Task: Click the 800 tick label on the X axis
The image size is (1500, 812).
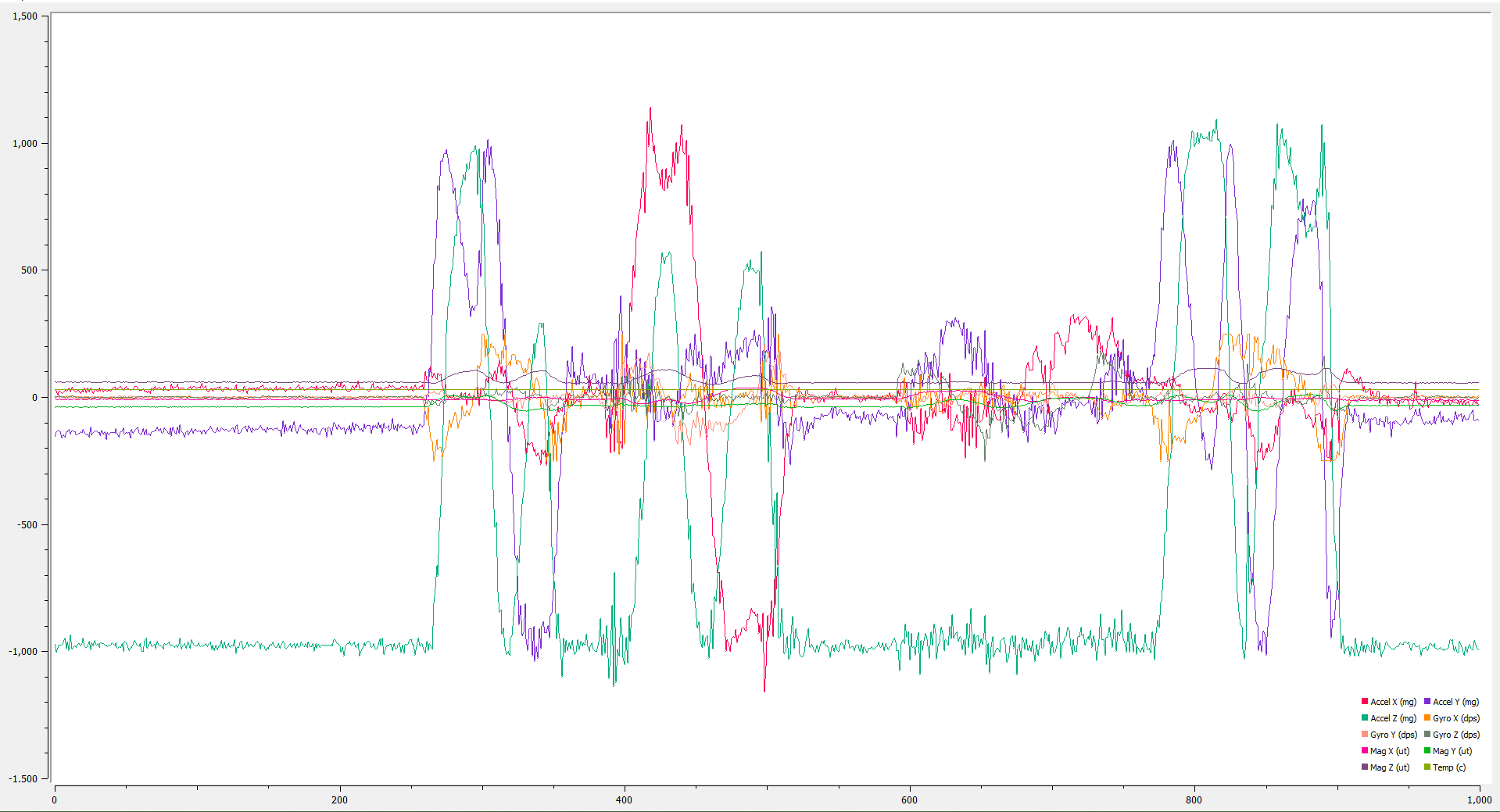Action: pos(1194,800)
